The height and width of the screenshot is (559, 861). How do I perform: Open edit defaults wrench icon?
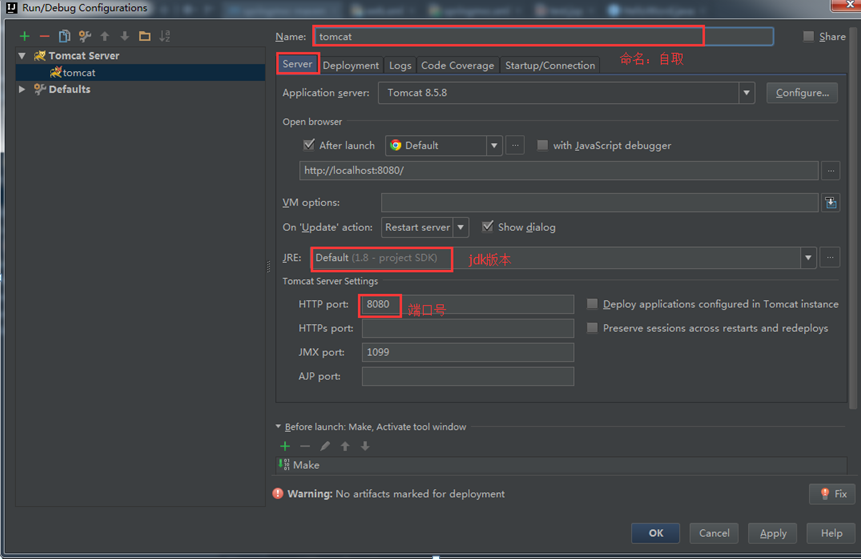click(85, 36)
